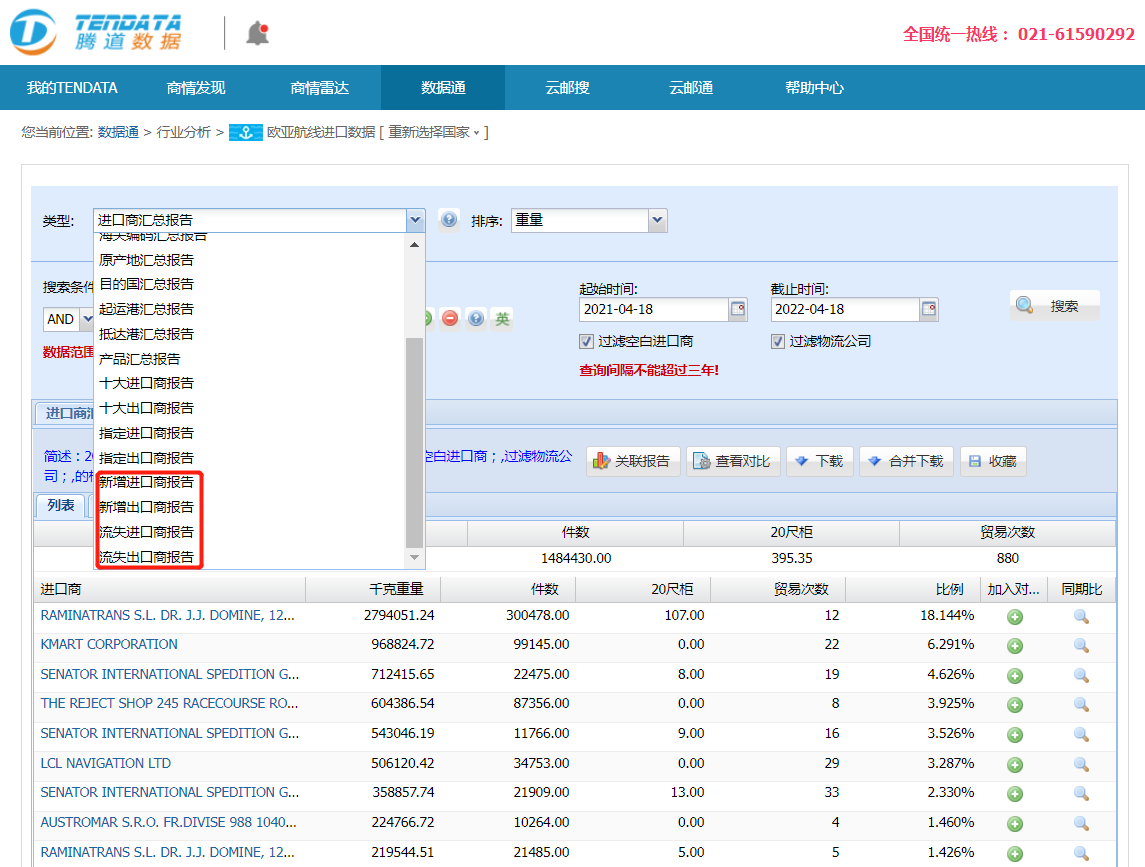
Task: Open the calendar picker for 截止时间
Action: click(x=929, y=309)
